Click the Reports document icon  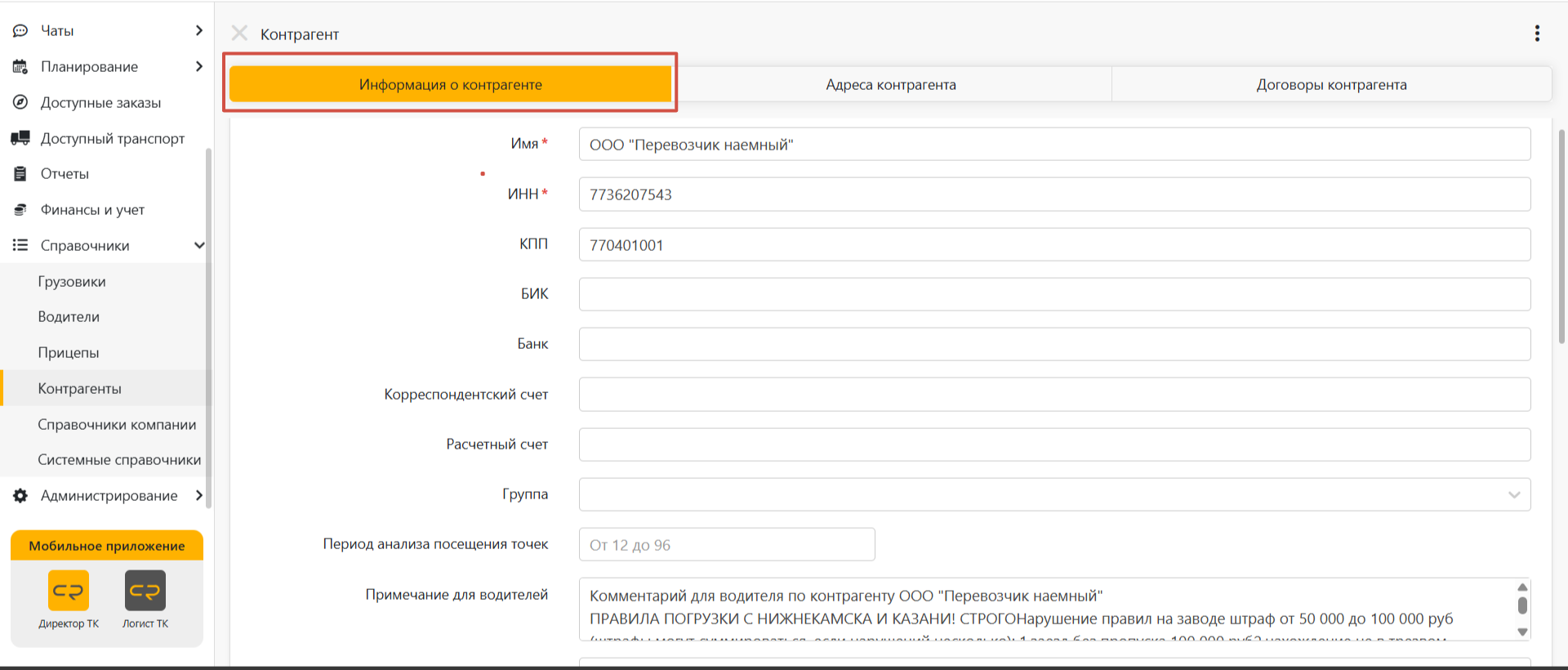20,174
